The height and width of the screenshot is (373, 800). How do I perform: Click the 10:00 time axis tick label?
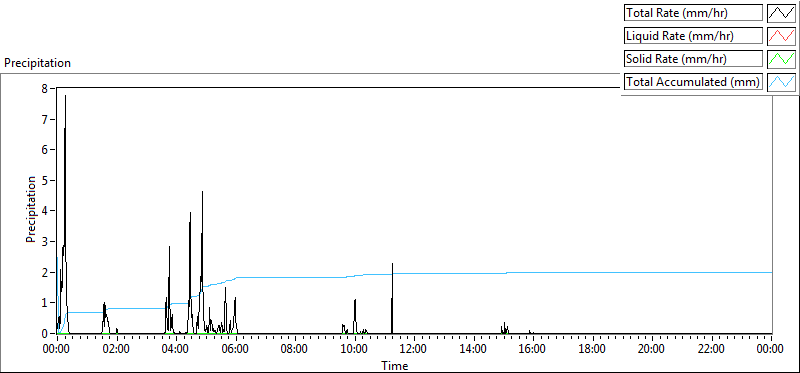pos(355,350)
